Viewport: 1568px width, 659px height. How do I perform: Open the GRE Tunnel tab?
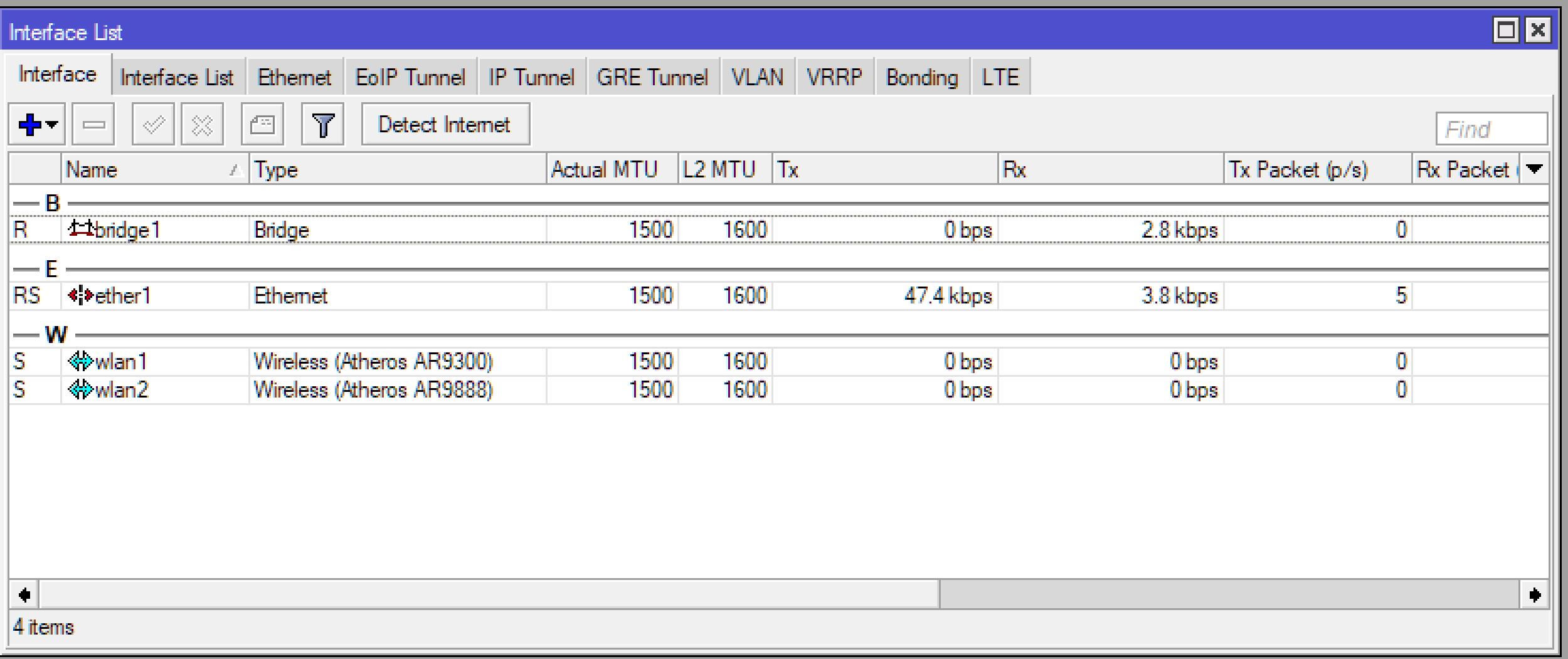[x=652, y=78]
